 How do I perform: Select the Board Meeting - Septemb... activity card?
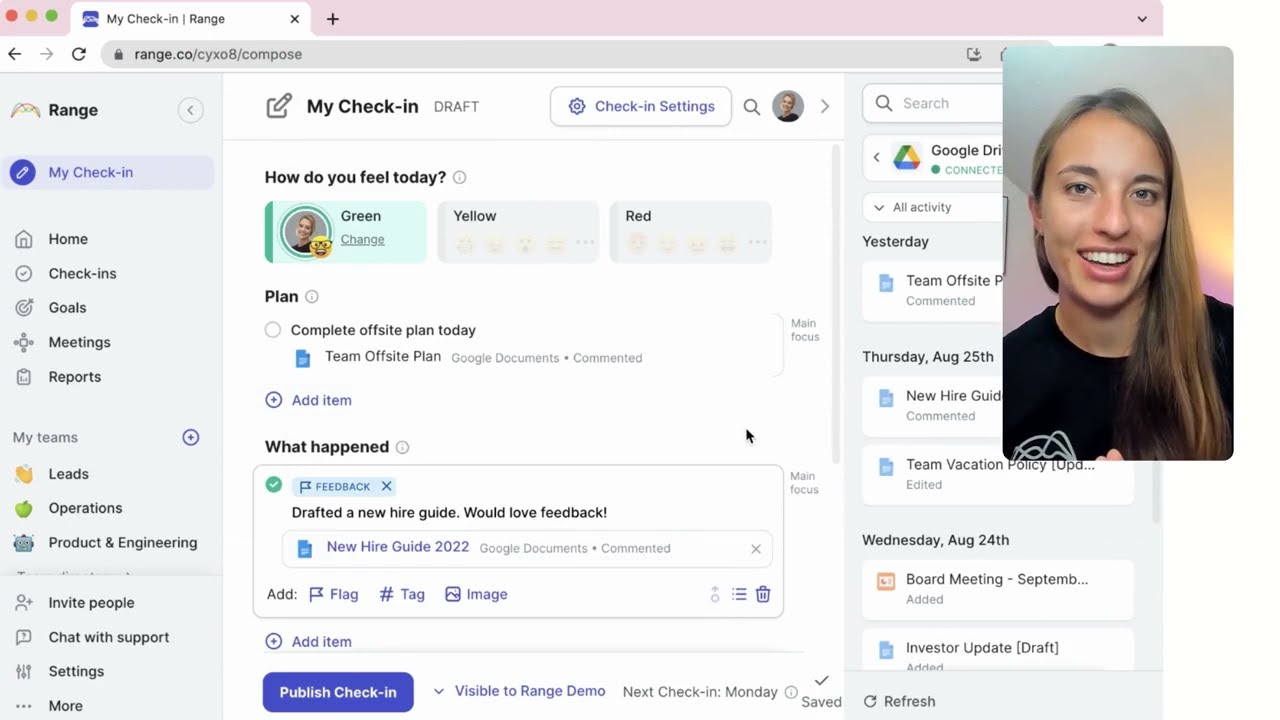tap(998, 589)
